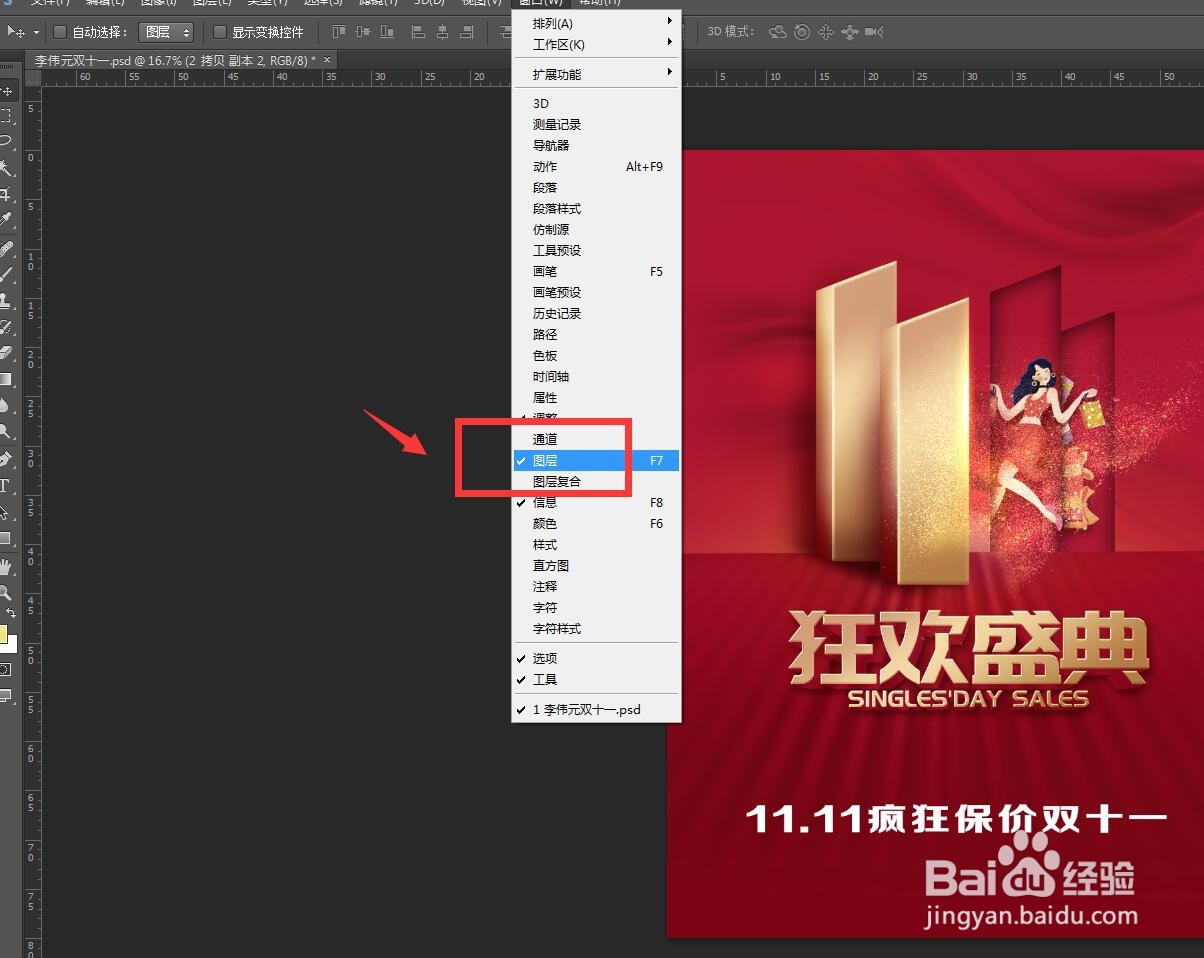Click the align horizontal centers icon

(442, 32)
